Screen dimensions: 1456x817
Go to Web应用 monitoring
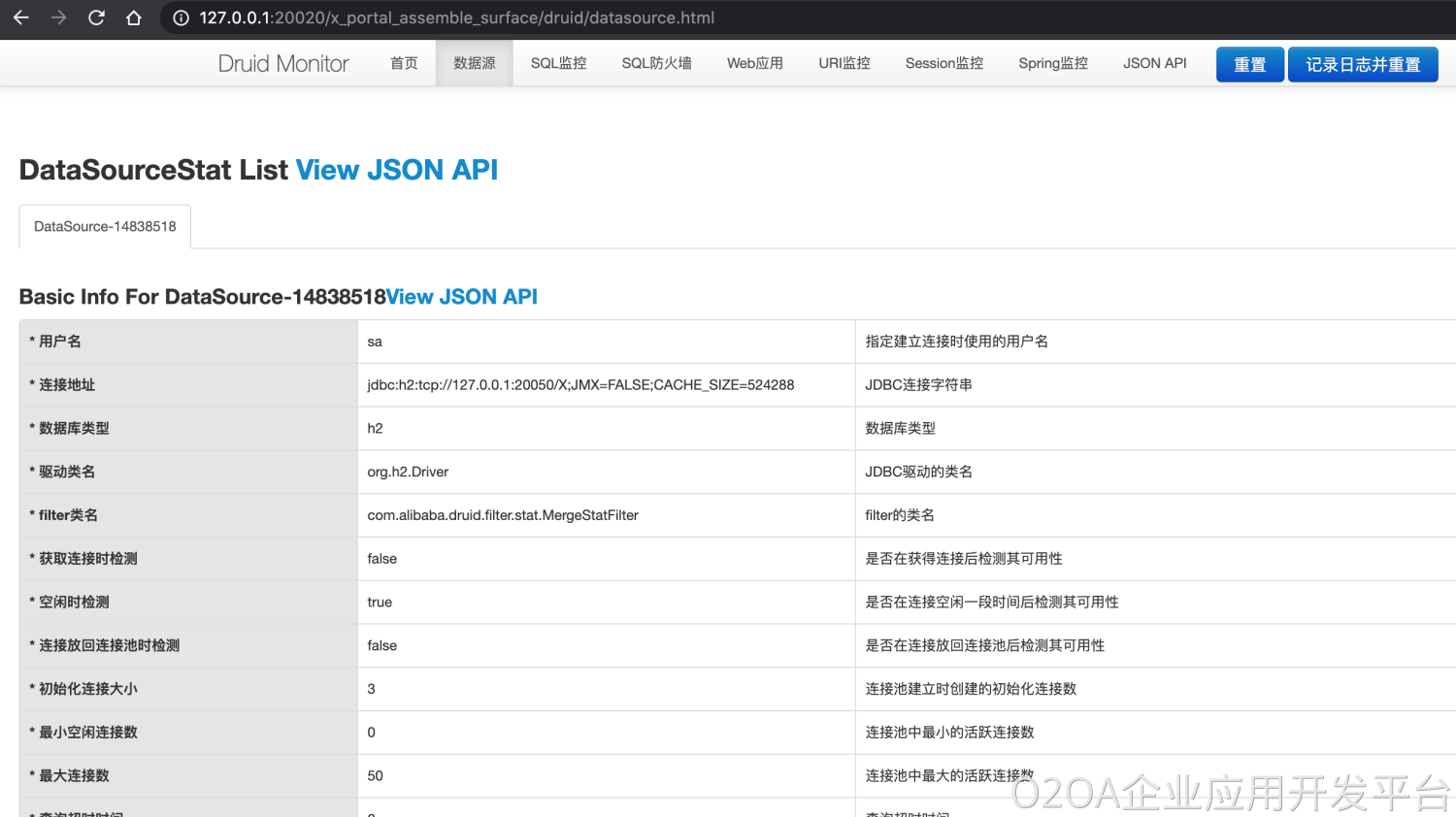click(x=754, y=63)
